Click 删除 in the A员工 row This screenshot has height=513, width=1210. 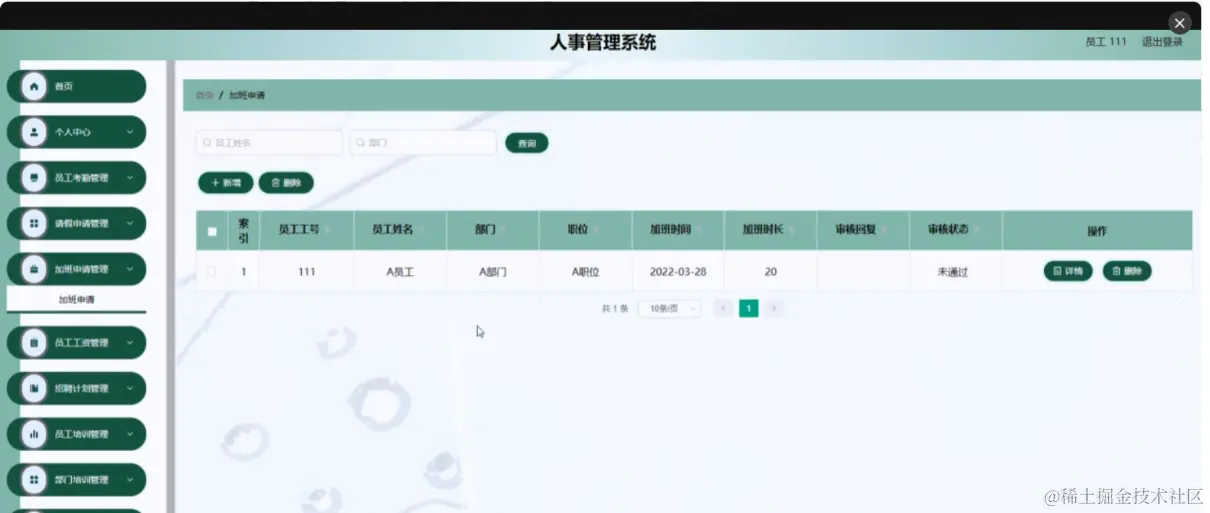(1127, 271)
